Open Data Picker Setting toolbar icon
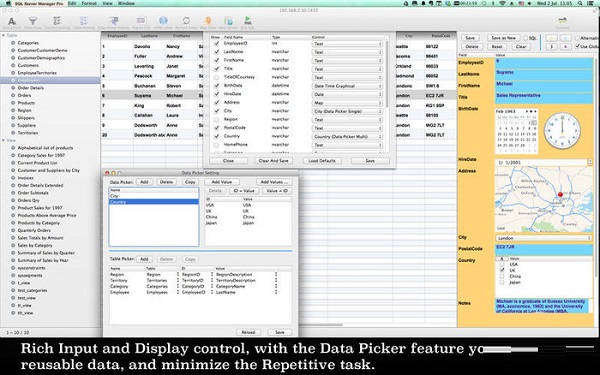This screenshot has height=375, width=600. point(114,21)
